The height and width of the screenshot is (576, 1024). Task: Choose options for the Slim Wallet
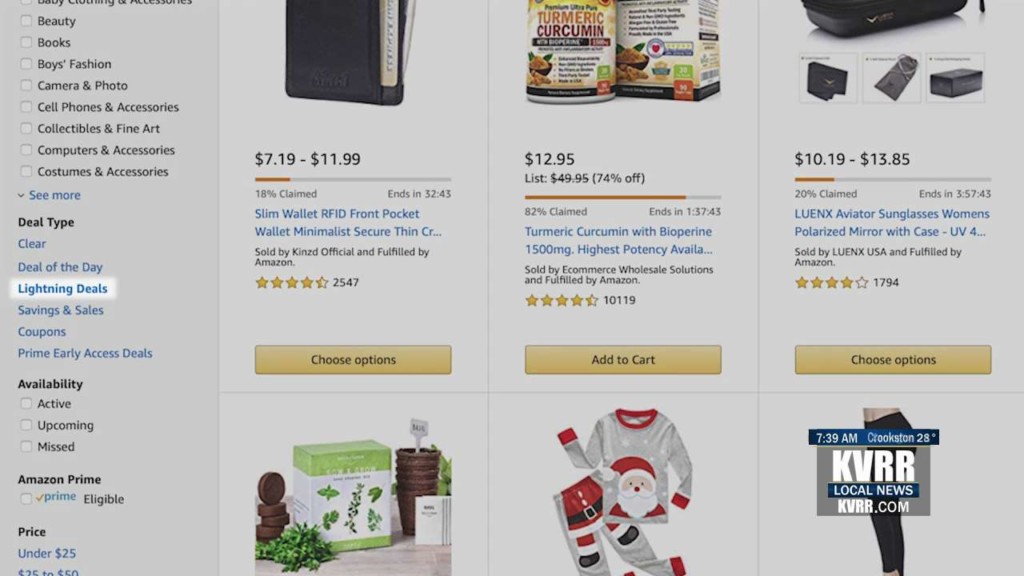(x=353, y=360)
